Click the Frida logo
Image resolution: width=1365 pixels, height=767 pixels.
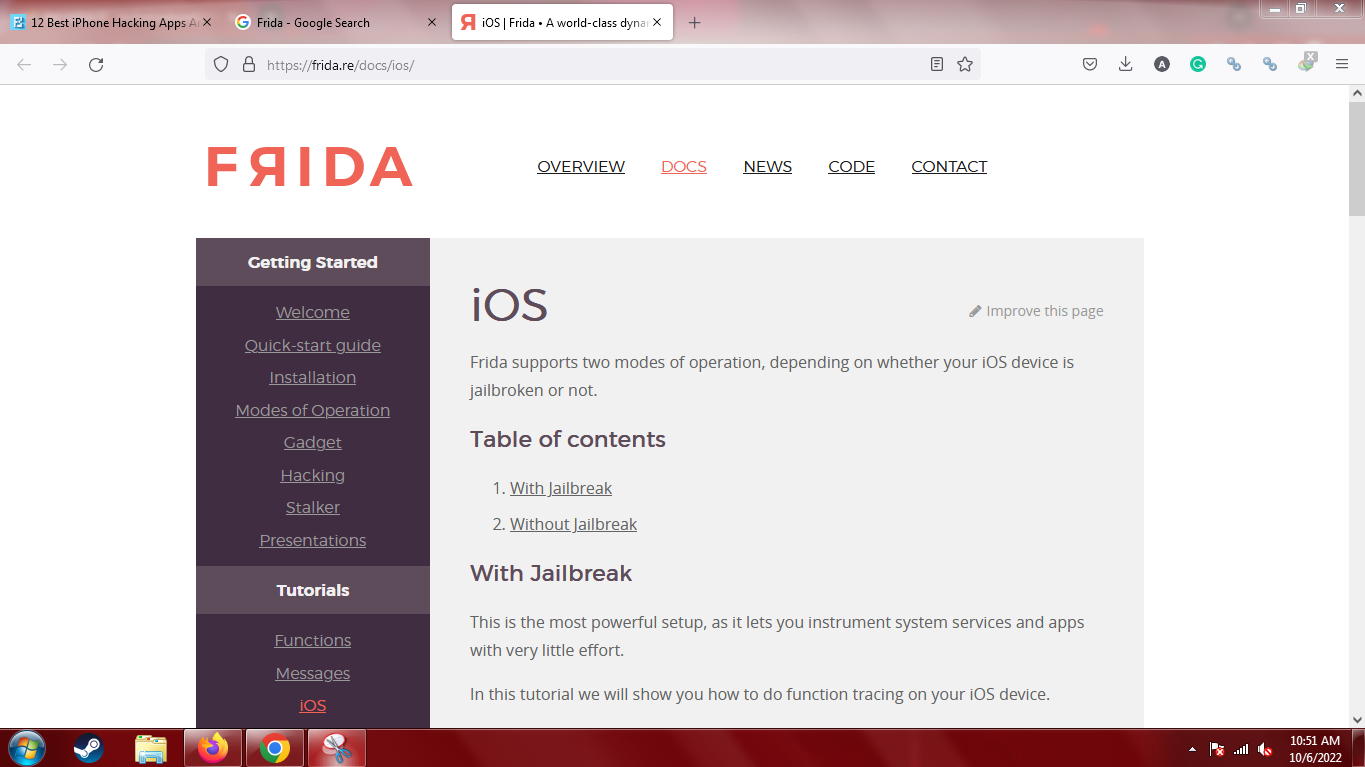310,167
